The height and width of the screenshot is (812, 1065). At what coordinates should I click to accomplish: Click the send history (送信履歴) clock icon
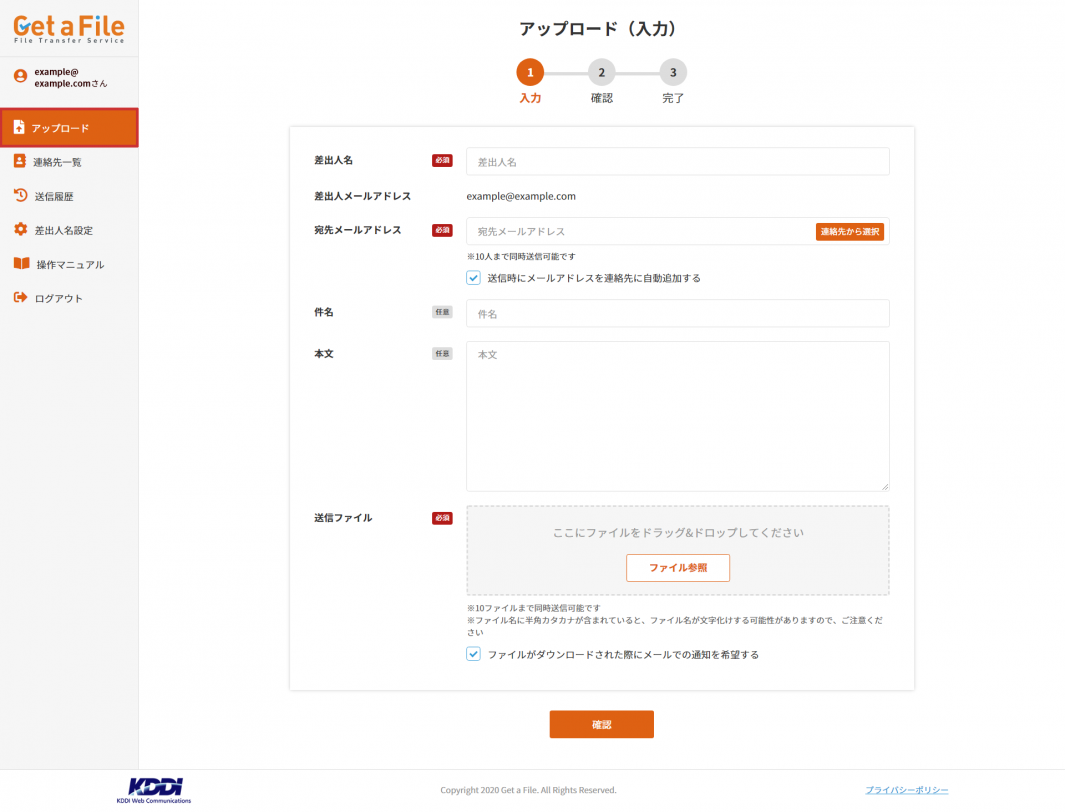coord(20,196)
